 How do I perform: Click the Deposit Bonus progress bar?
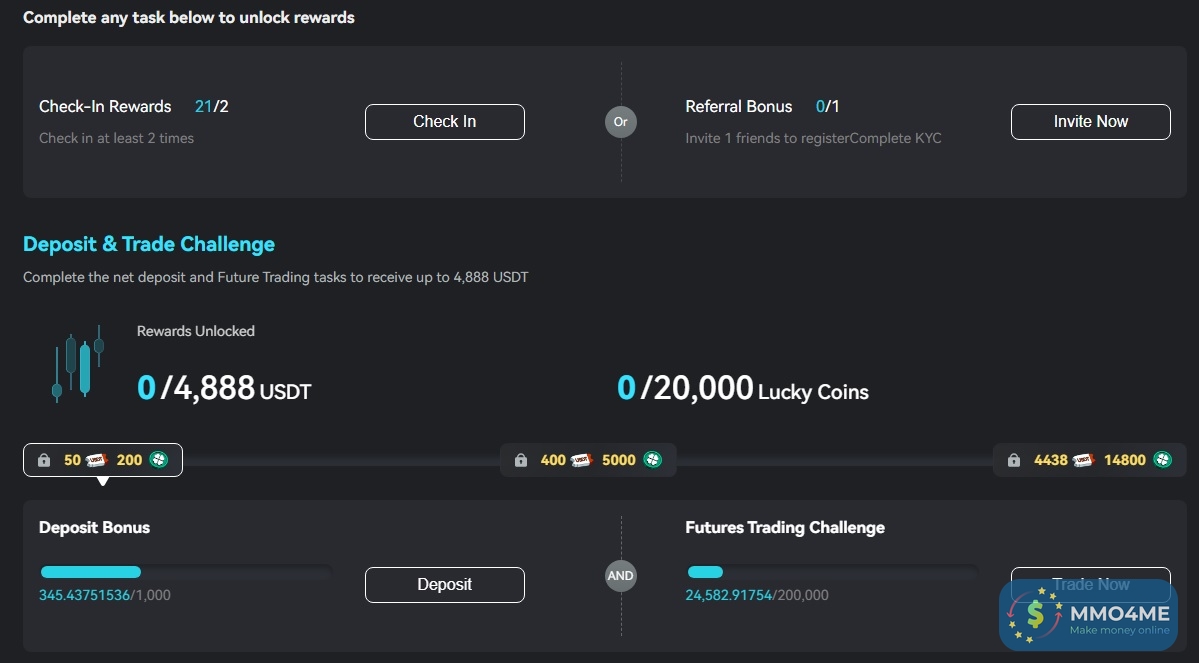185,572
